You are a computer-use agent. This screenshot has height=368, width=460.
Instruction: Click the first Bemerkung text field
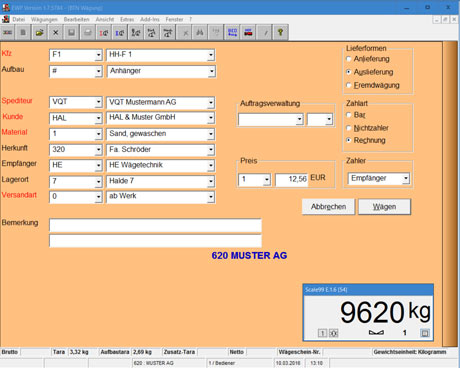point(155,225)
